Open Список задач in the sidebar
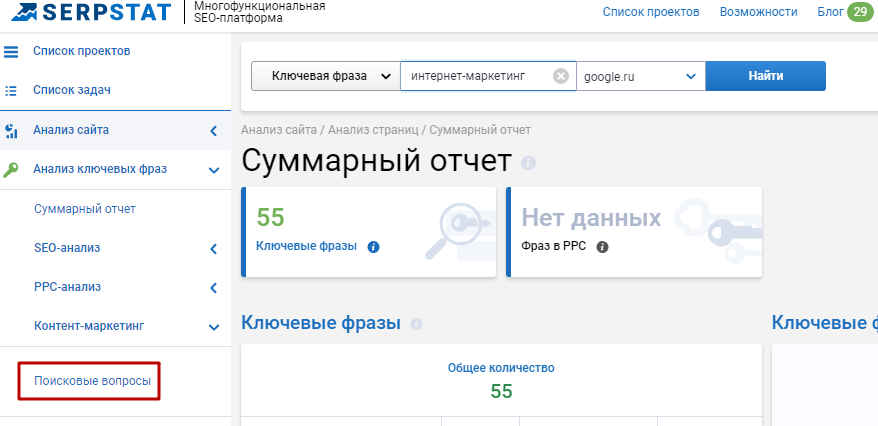The width and height of the screenshot is (878, 426). tap(72, 90)
